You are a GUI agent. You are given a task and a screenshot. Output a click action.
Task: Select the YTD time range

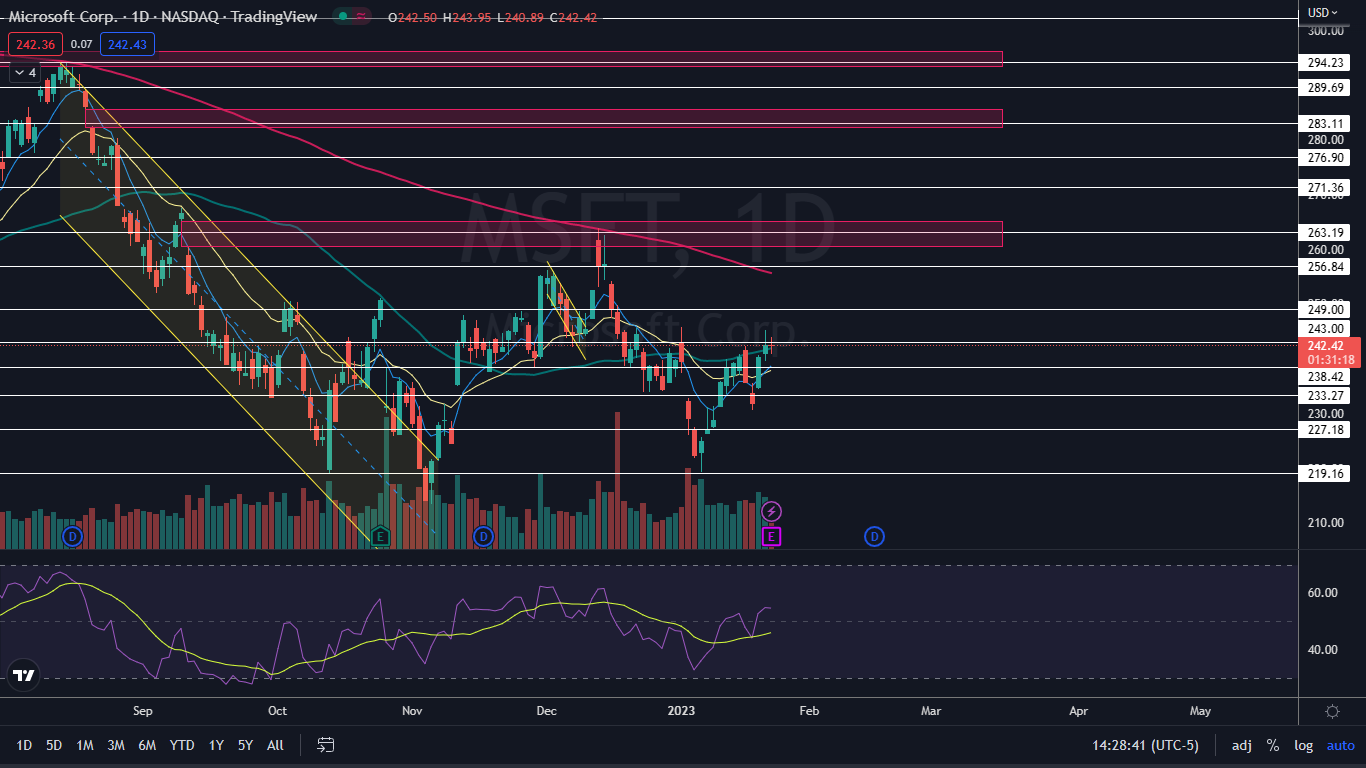[x=182, y=745]
